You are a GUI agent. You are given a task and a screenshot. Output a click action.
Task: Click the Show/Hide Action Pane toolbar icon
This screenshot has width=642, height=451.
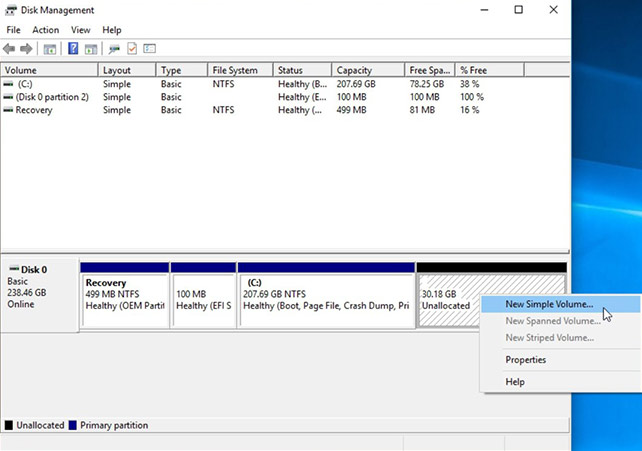(x=90, y=48)
